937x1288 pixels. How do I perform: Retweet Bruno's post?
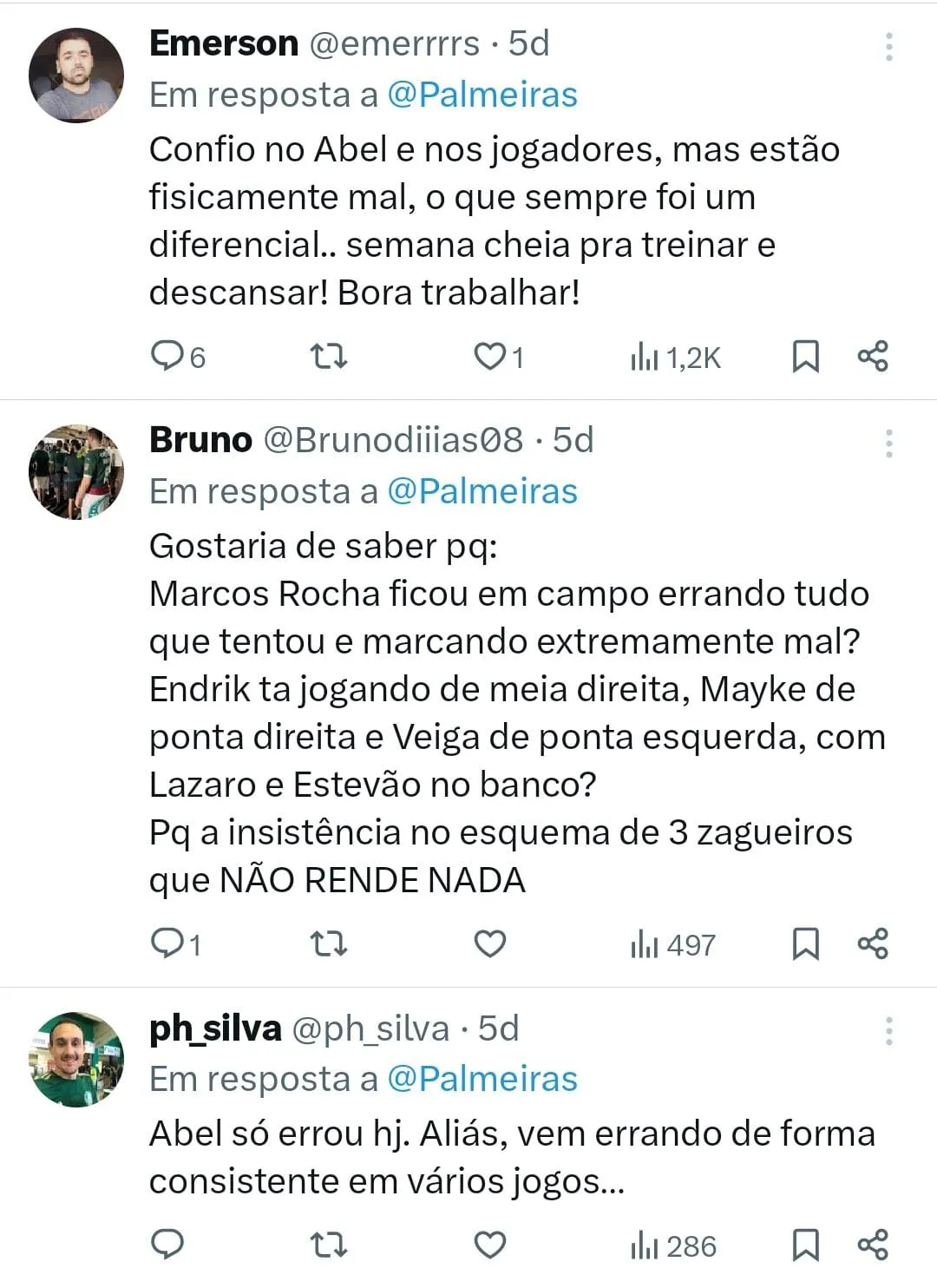click(329, 943)
